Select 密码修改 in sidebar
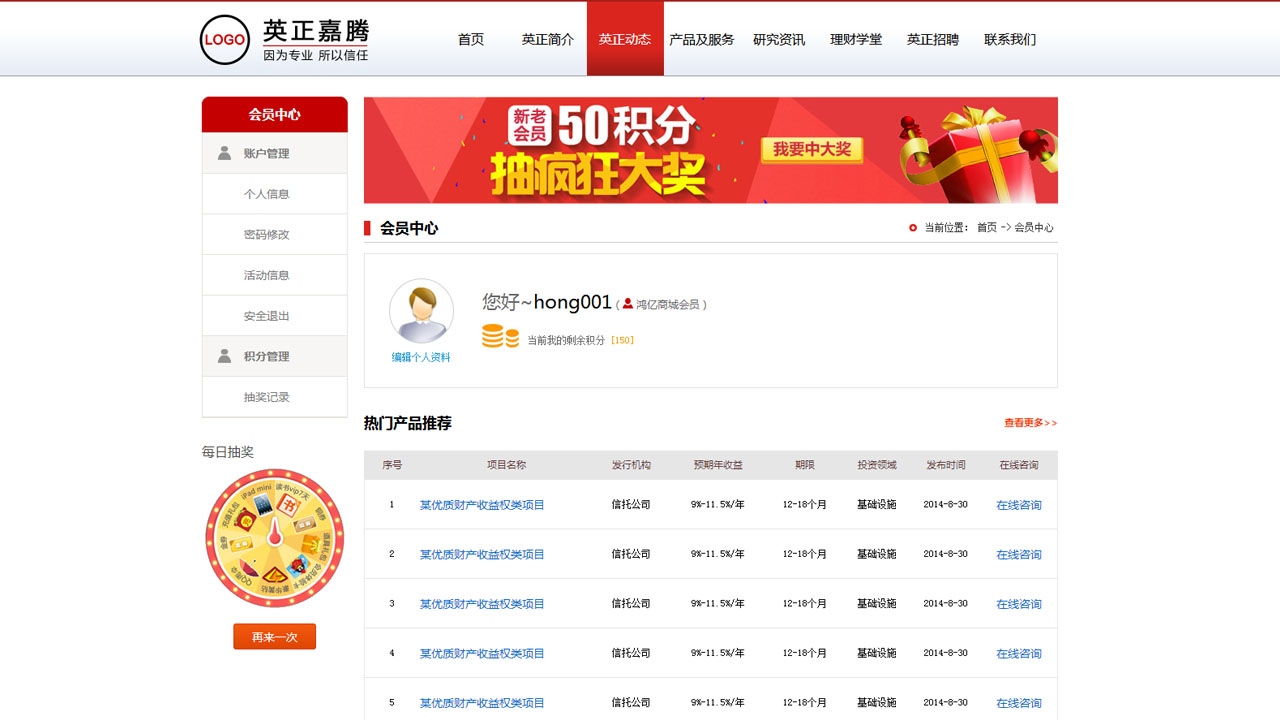This screenshot has width=1280, height=720. coord(266,234)
